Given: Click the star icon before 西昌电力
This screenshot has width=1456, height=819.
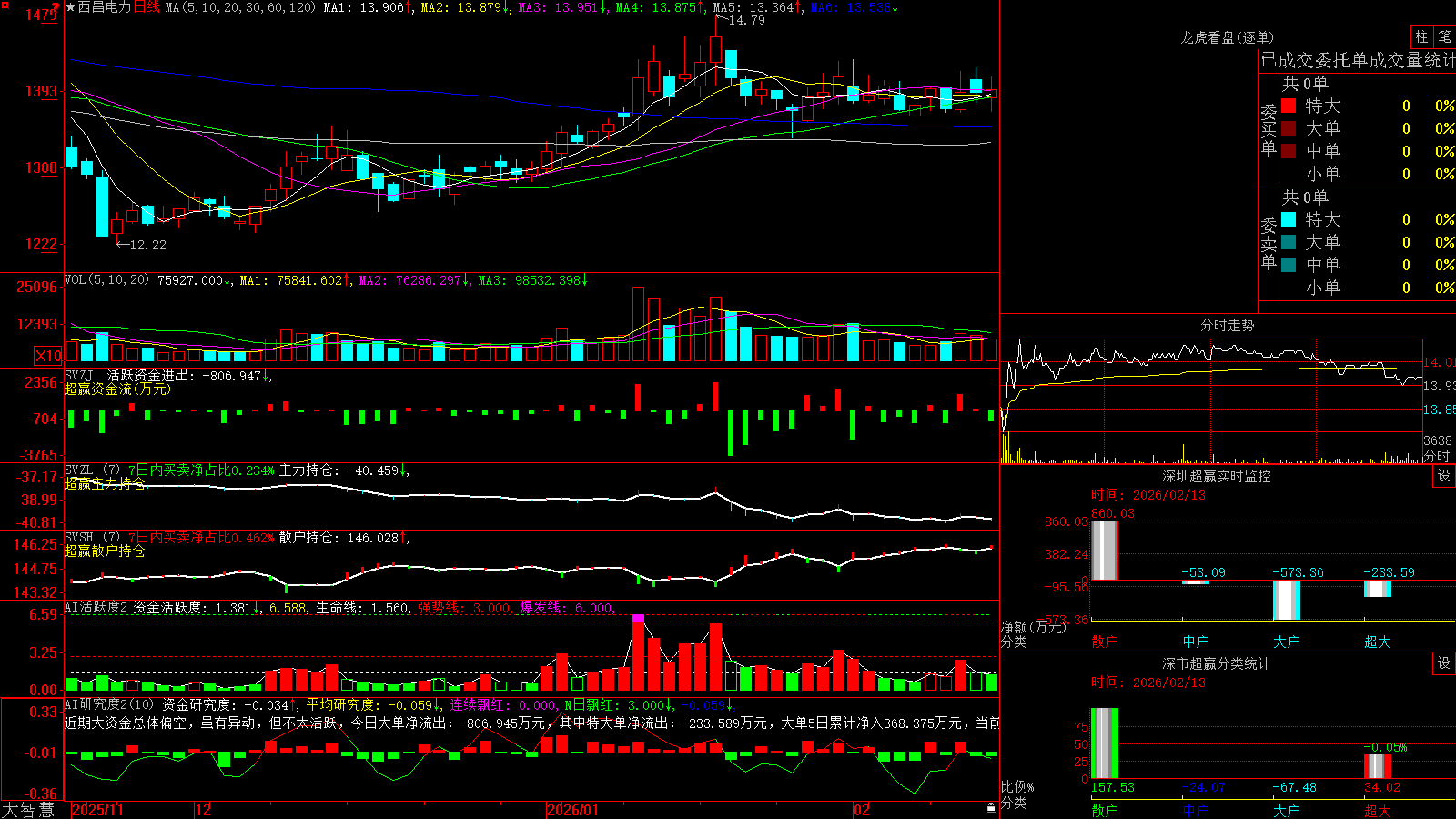Looking at the screenshot, I should coord(71,7).
